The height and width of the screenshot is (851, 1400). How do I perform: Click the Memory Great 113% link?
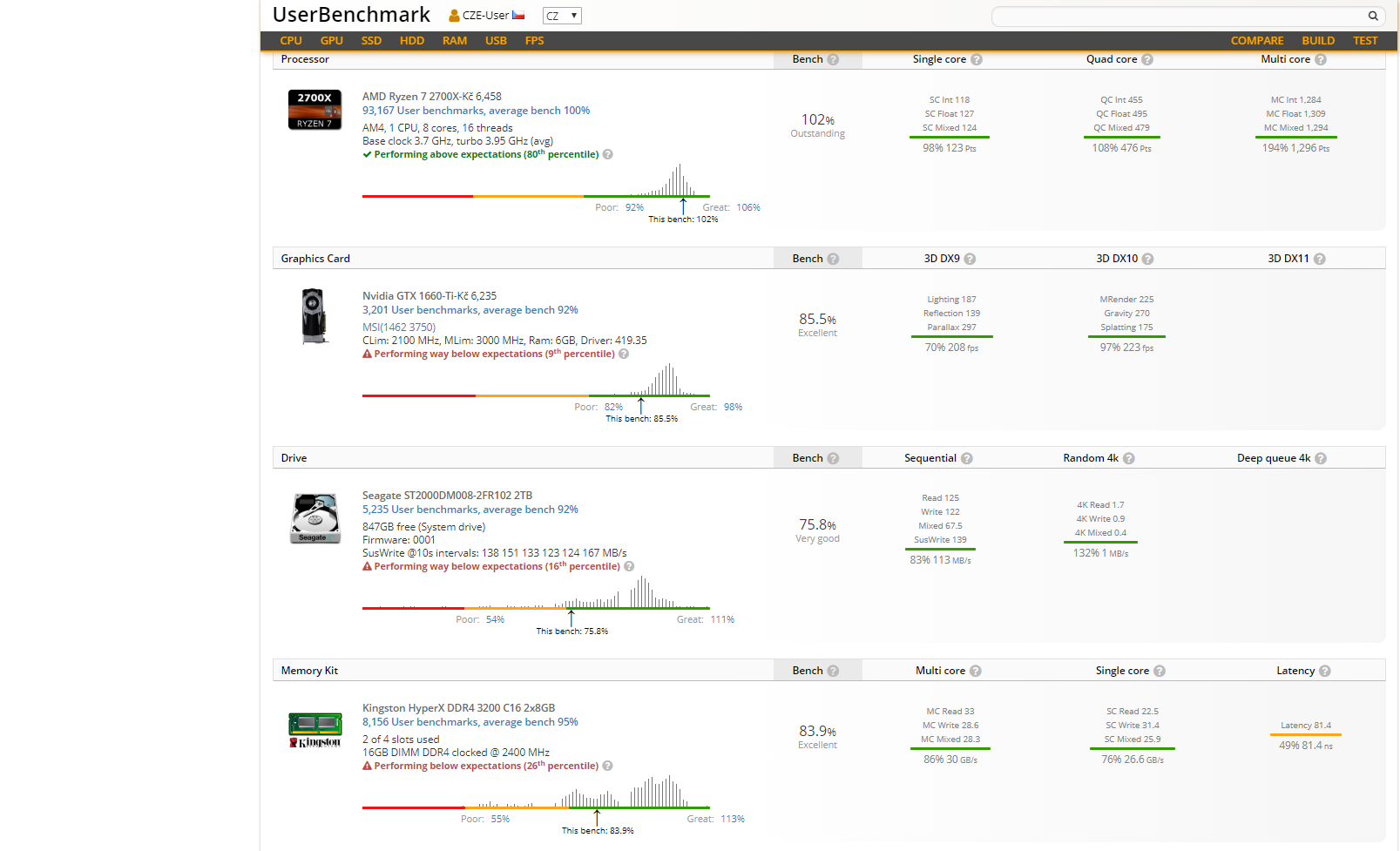pyautogui.click(x=733, y=820)
